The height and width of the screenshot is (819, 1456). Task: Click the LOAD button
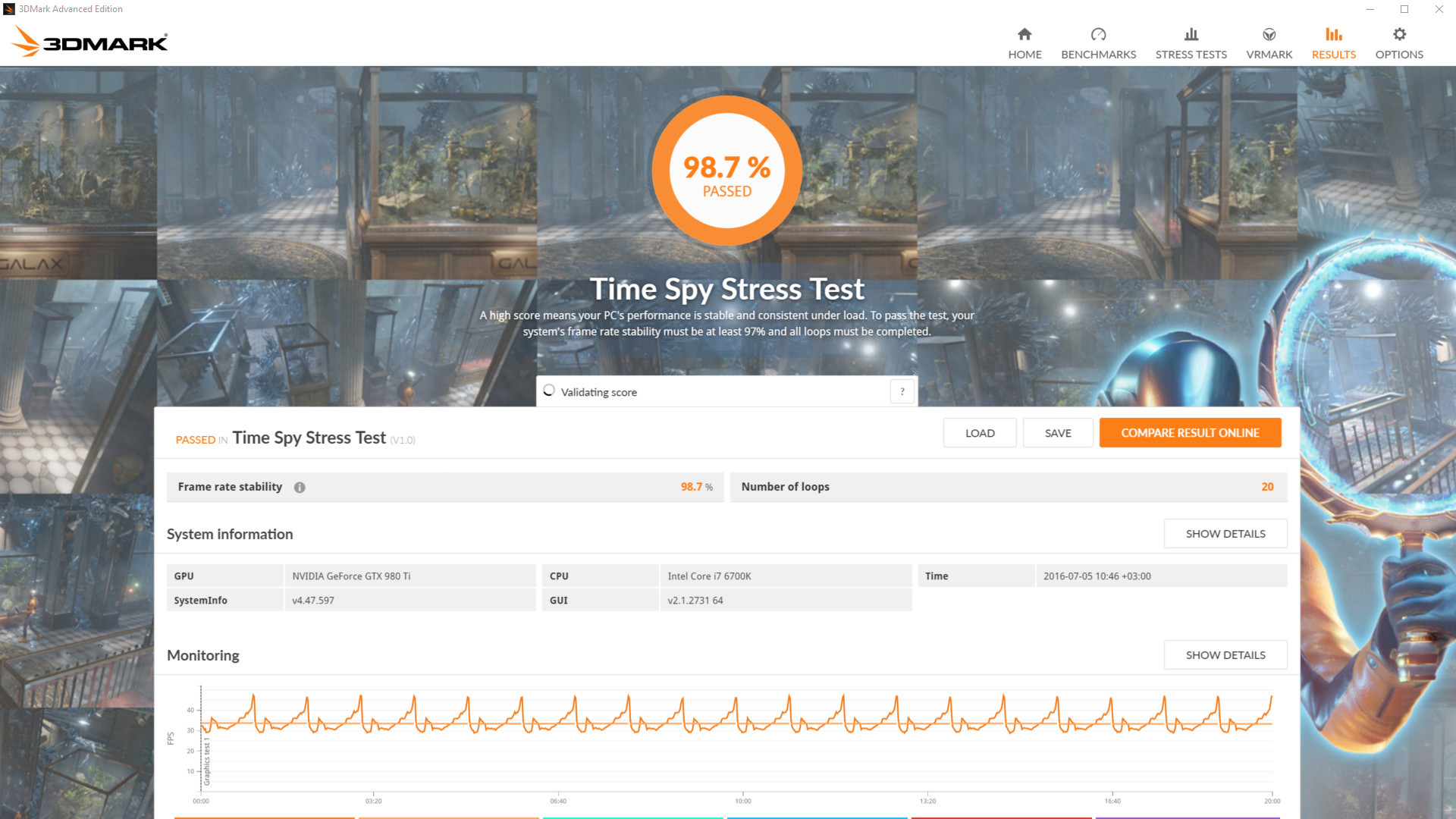(x=980, y=433)
